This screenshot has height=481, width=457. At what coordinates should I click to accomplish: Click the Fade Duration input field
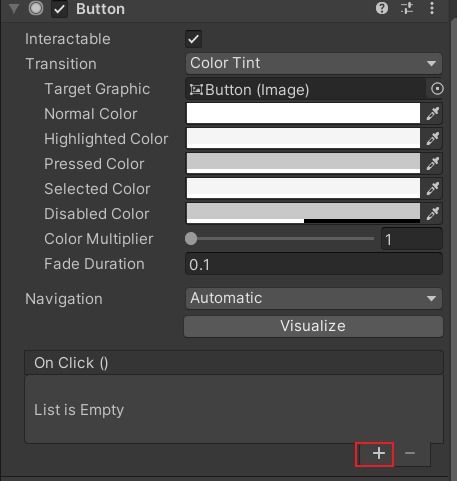(x=314, y=264)
